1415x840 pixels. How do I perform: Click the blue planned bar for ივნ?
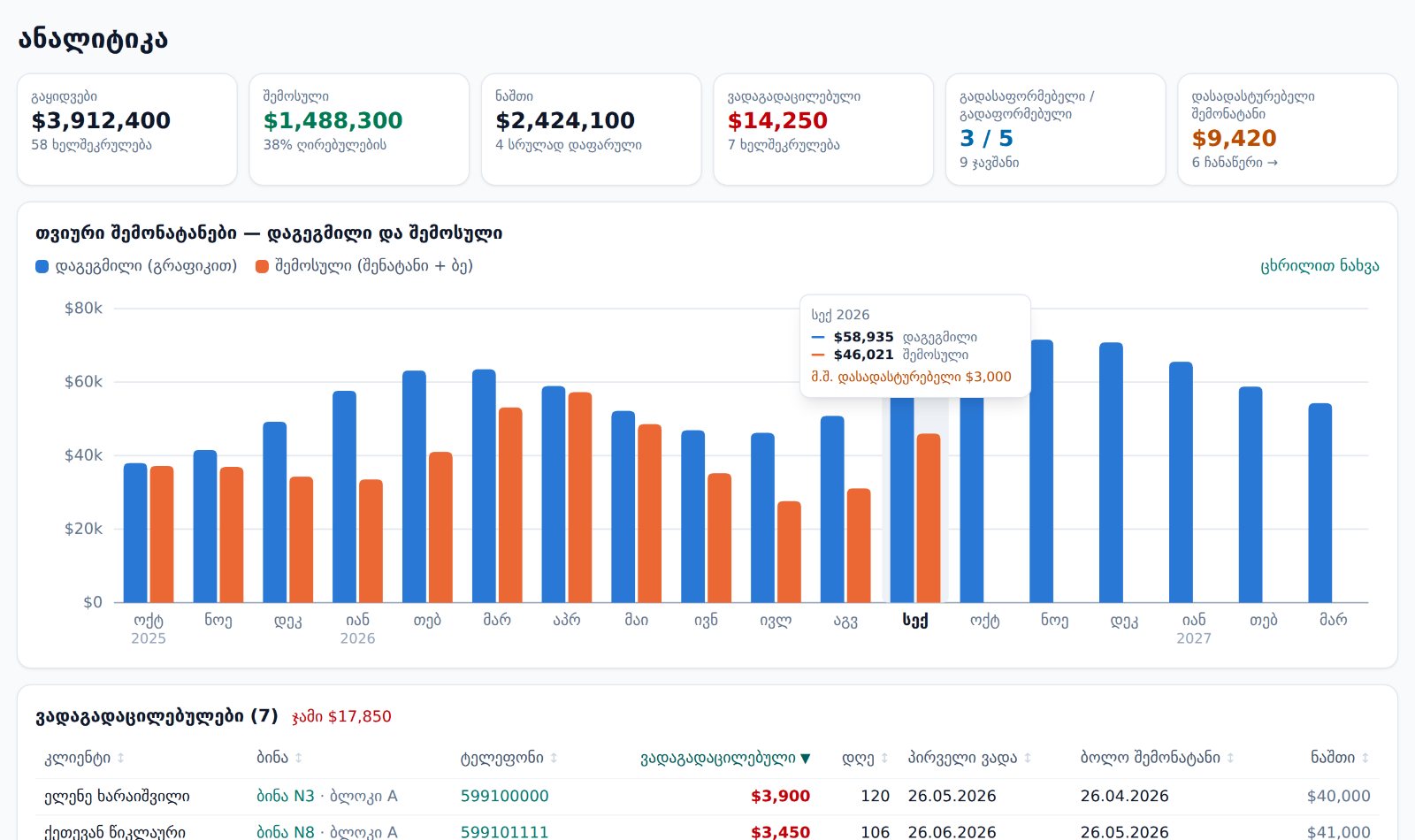click(x=692, y=516)
